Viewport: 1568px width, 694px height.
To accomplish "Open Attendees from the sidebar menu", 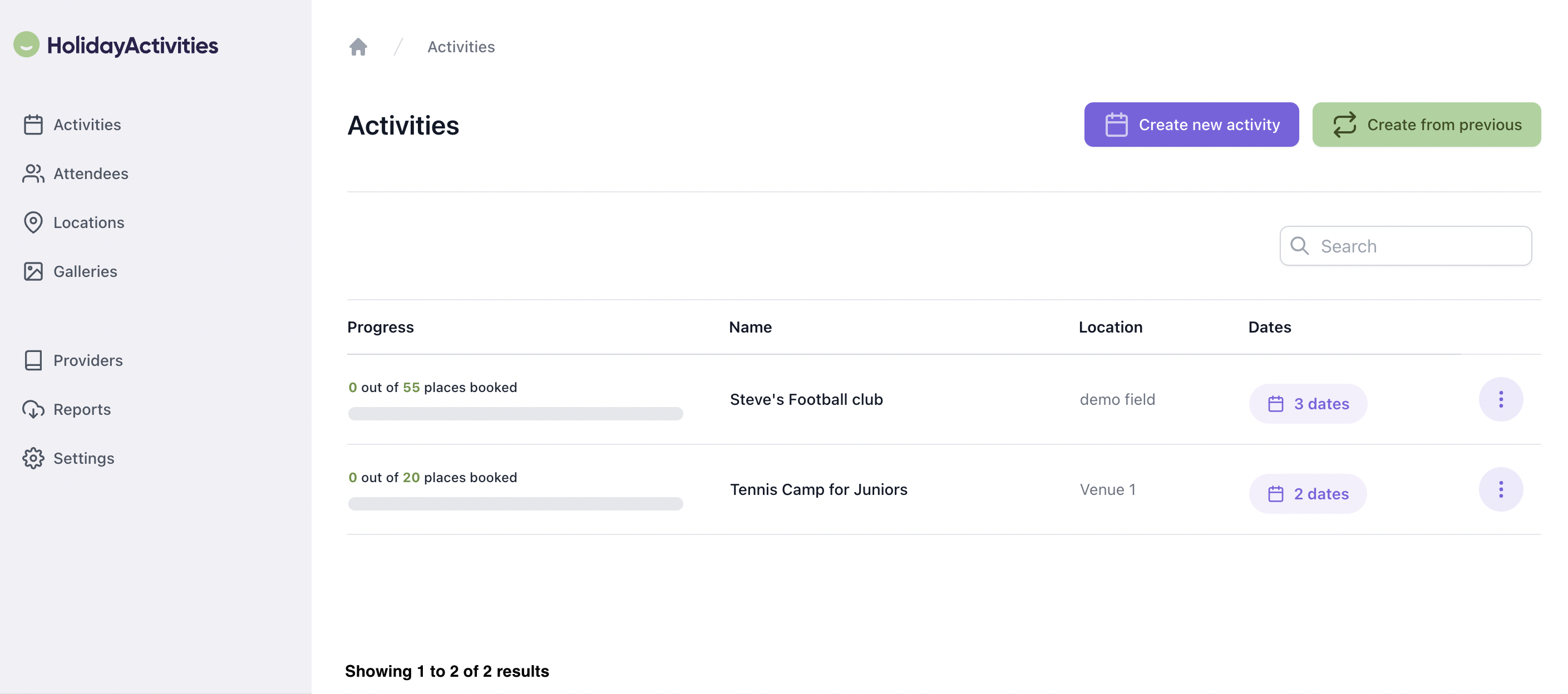I will point(91,173).
